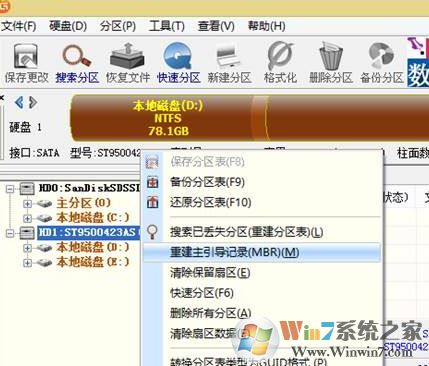The image size is (429, 366).
Task: Click the 搜索分区 magnifier icon
Action: [77, 55]
